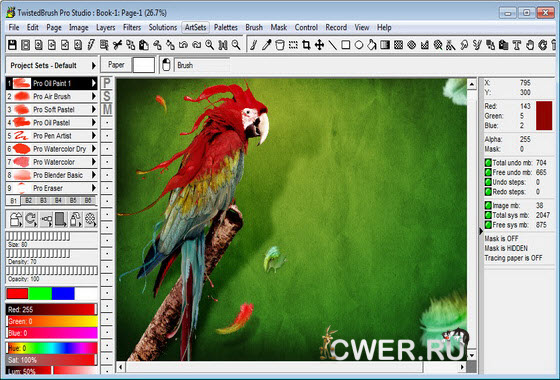Viewport: 560px width, 380px height.
Task: Toggle the S side panel button
Action: (x=107, y=96)
